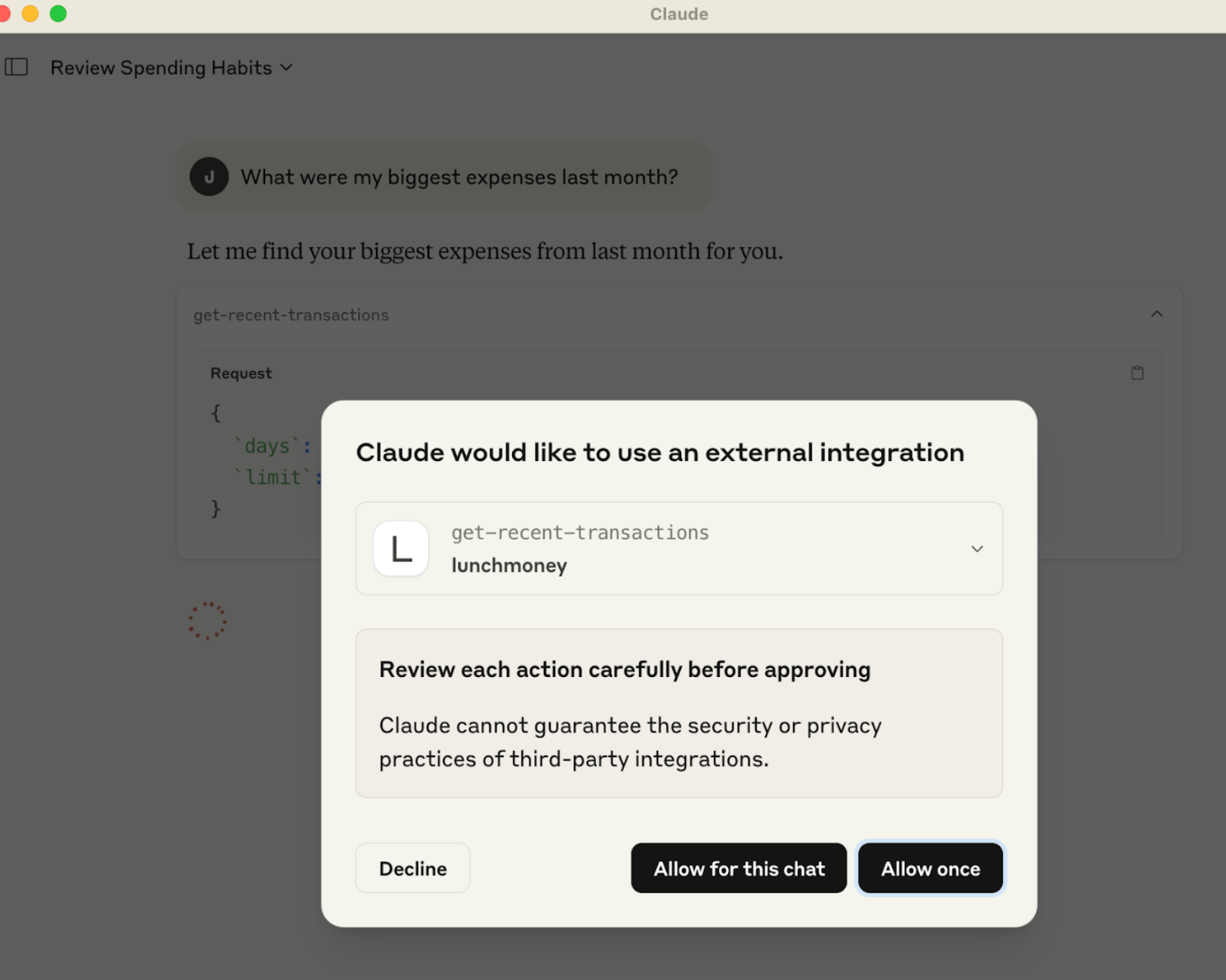The height and width of the screenshot is (980, 1226).
Task: Click the lunchmoney server name text
Action: 509,565
